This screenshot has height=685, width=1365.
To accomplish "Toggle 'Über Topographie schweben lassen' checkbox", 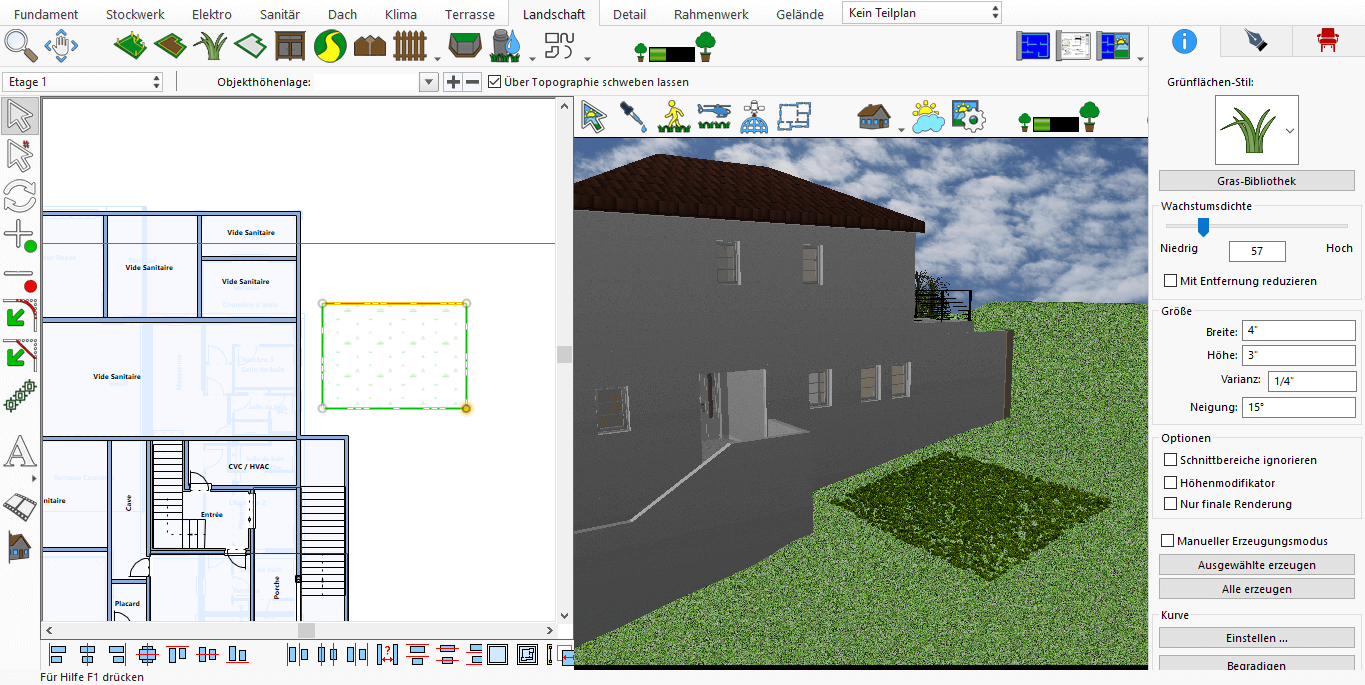I will point(495,82).
